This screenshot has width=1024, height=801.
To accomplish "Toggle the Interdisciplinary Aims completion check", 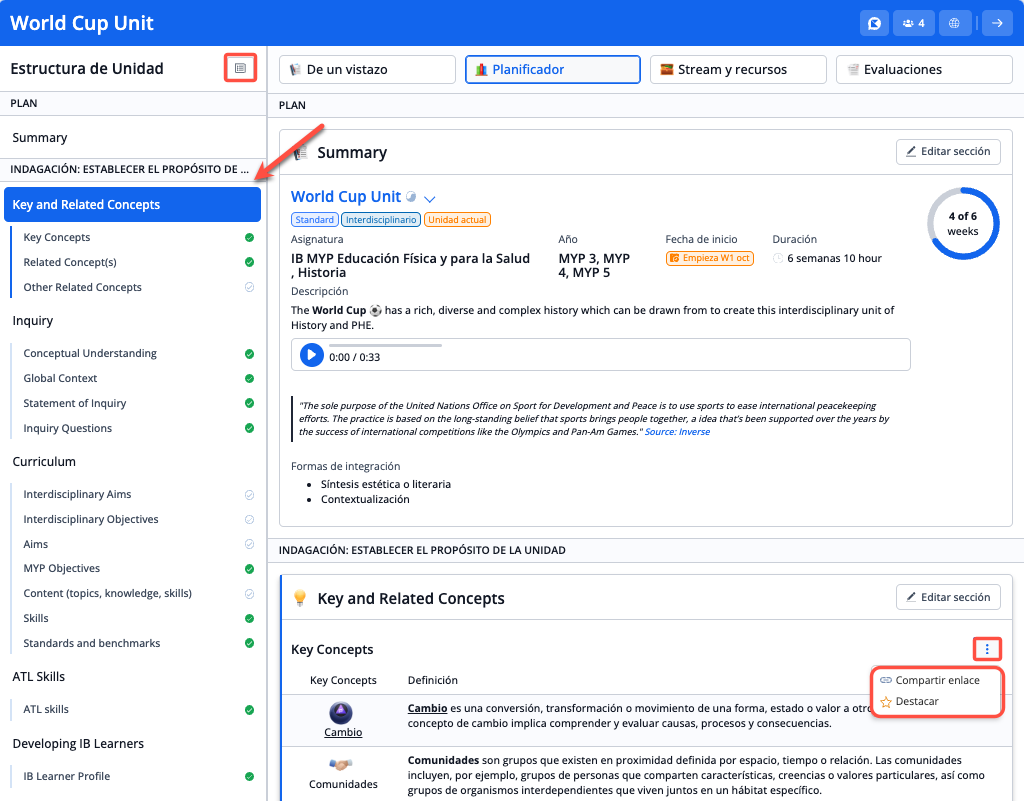I will pyautogui.click(x=249, y=495).
